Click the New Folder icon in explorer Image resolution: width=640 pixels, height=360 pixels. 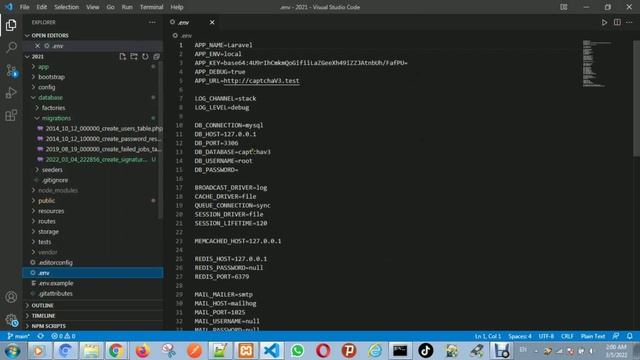tap(134, 57)
